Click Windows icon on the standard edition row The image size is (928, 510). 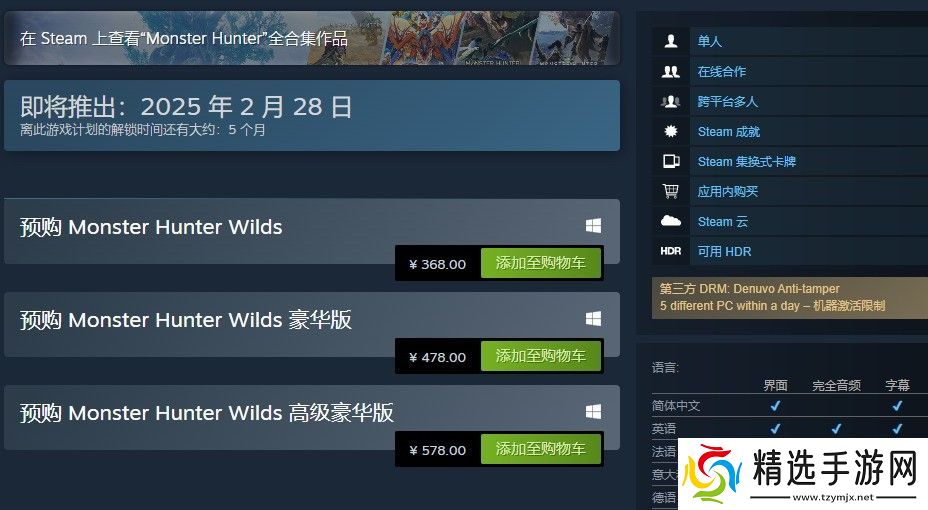(x=593, y=225)
